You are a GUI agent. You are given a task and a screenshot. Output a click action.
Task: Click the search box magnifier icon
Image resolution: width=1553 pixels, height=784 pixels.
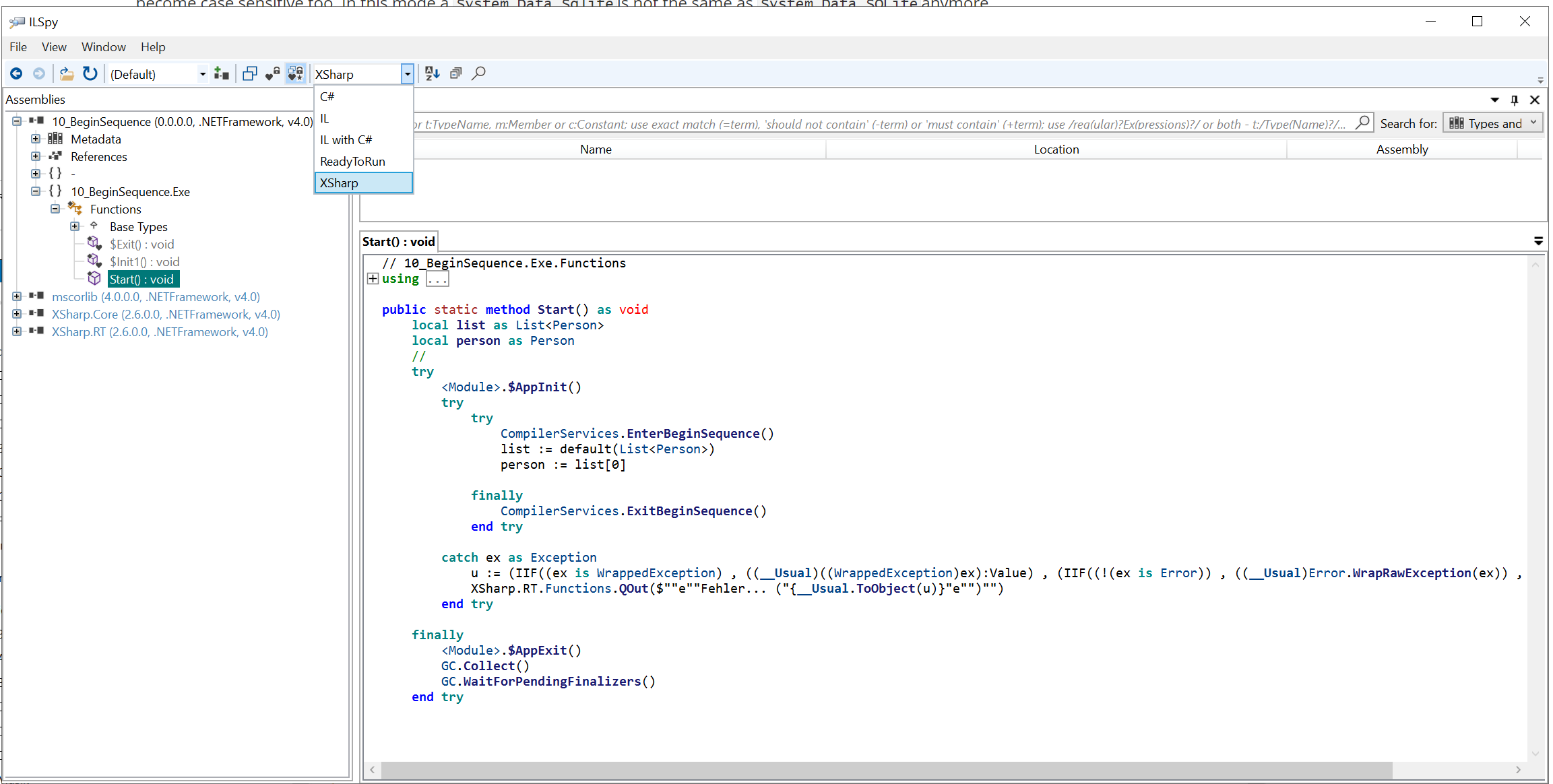point(1362,123)
